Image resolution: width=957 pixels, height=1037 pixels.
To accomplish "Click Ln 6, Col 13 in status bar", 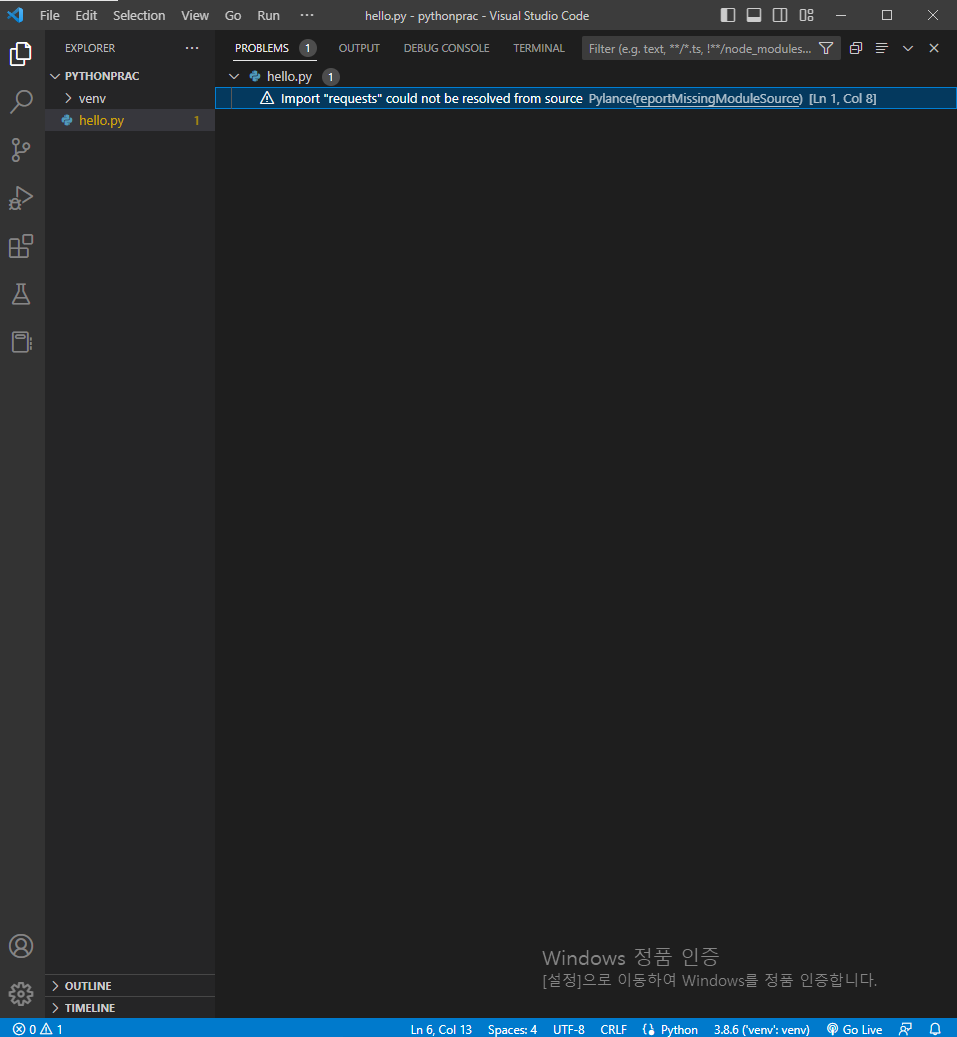I will (x=441, y=1029).
